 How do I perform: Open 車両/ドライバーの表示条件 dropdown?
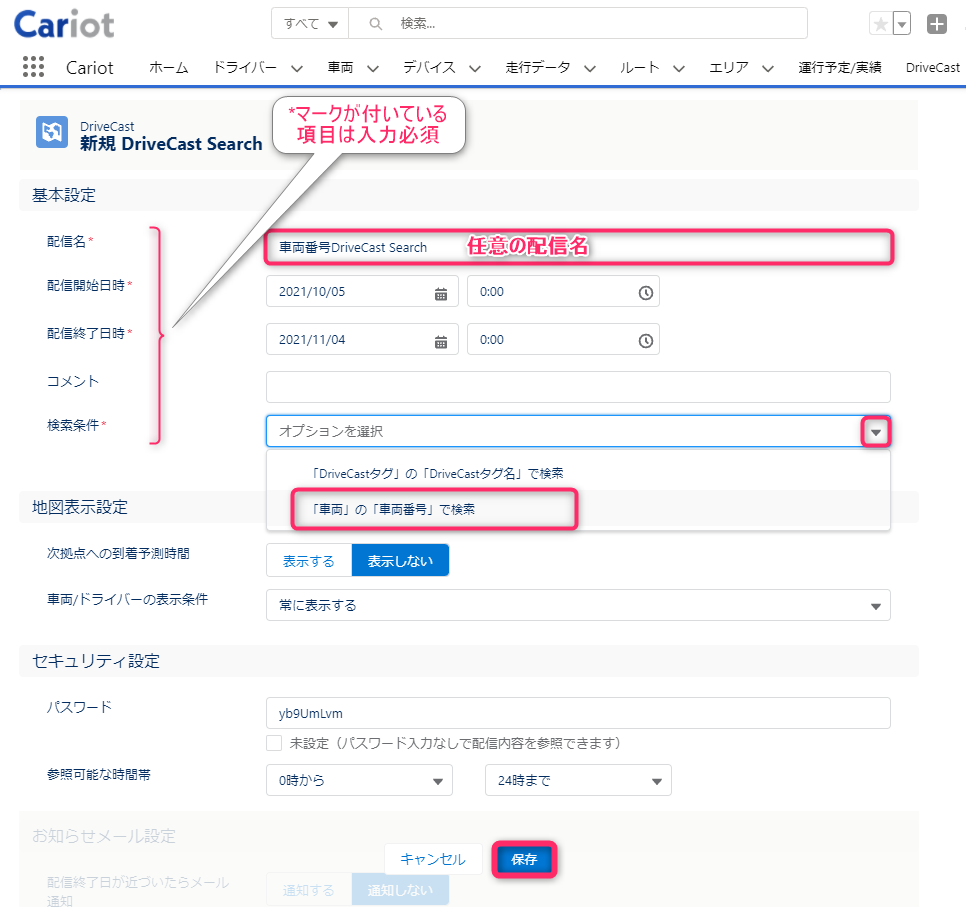[x=578, y=605]
